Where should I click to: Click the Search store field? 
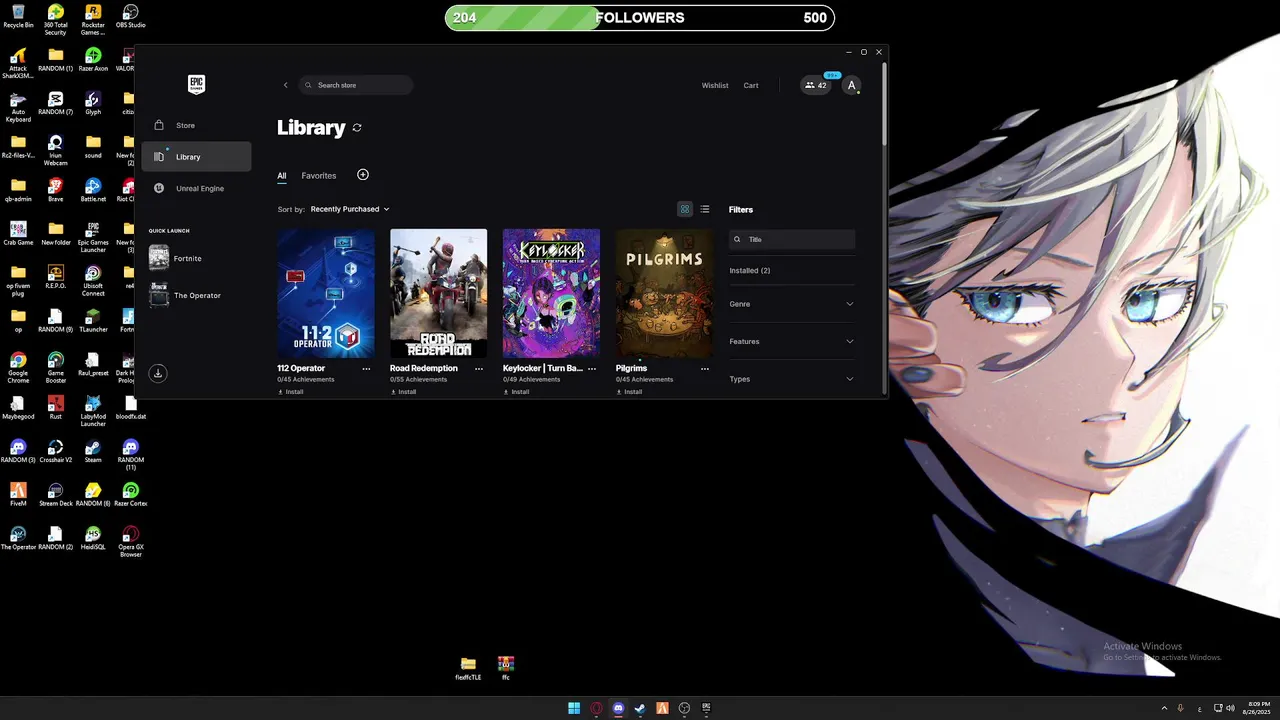(356, 85)
